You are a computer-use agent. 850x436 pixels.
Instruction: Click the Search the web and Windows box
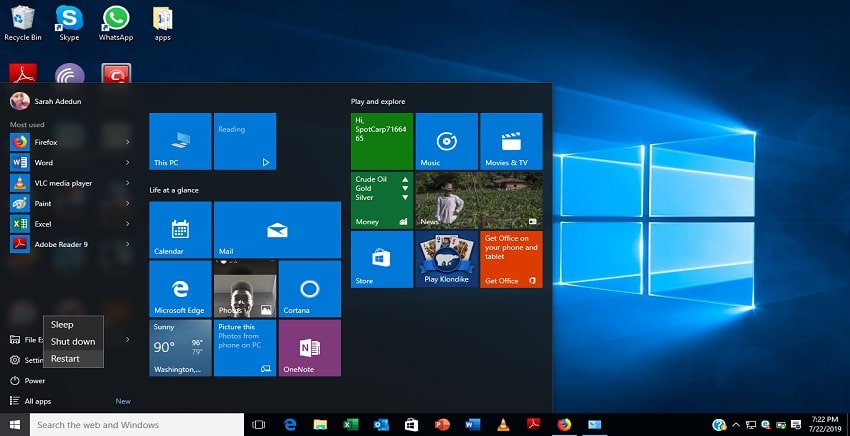(x=137, y=425)
